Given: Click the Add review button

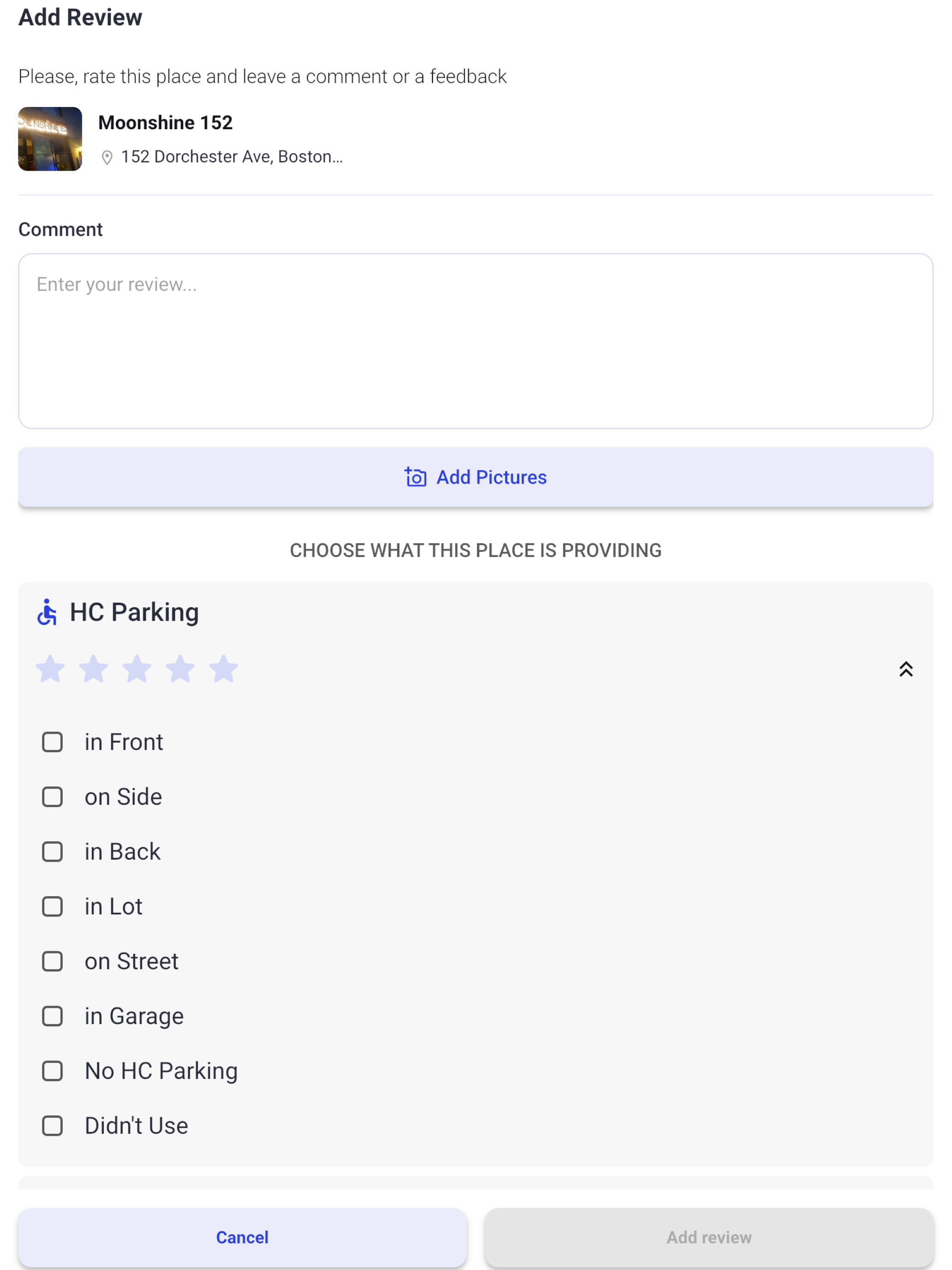Looking at the screenshot, I should point(708,1237).
